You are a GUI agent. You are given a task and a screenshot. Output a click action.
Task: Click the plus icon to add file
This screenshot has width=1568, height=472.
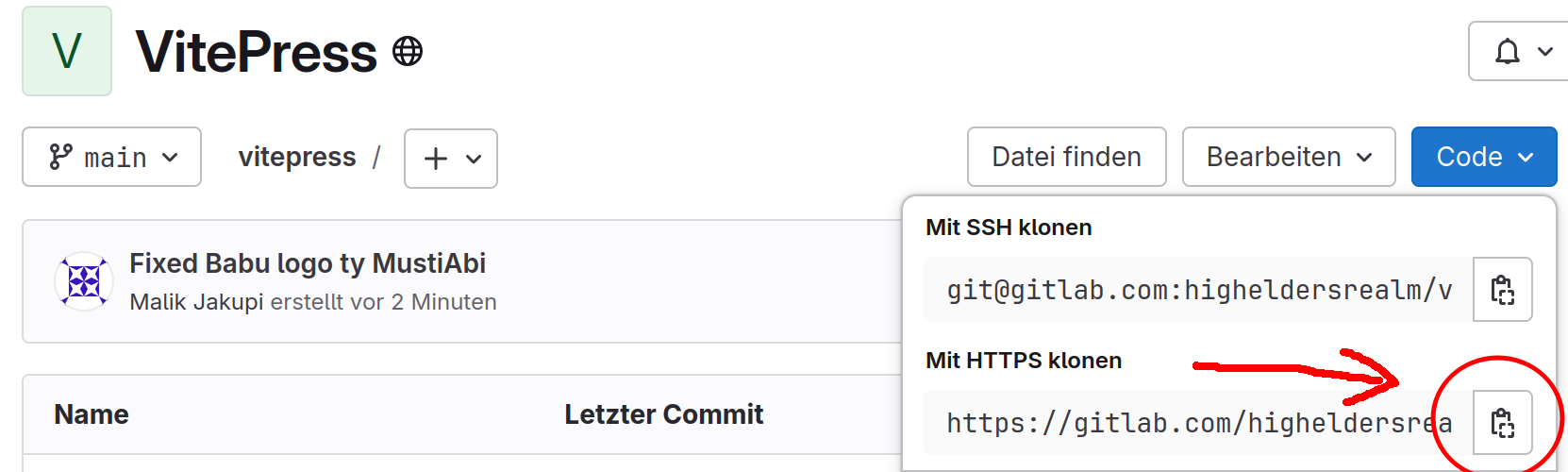tap(436, 159)
